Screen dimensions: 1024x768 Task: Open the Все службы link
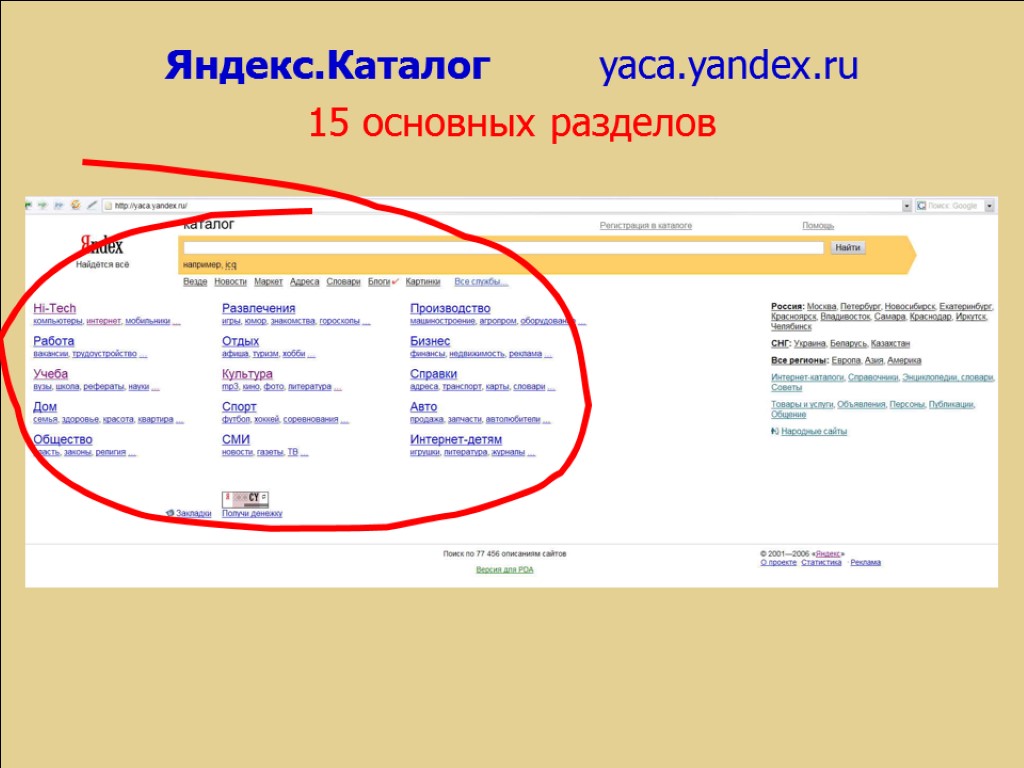pyautogui.click(x=481, y=281)
